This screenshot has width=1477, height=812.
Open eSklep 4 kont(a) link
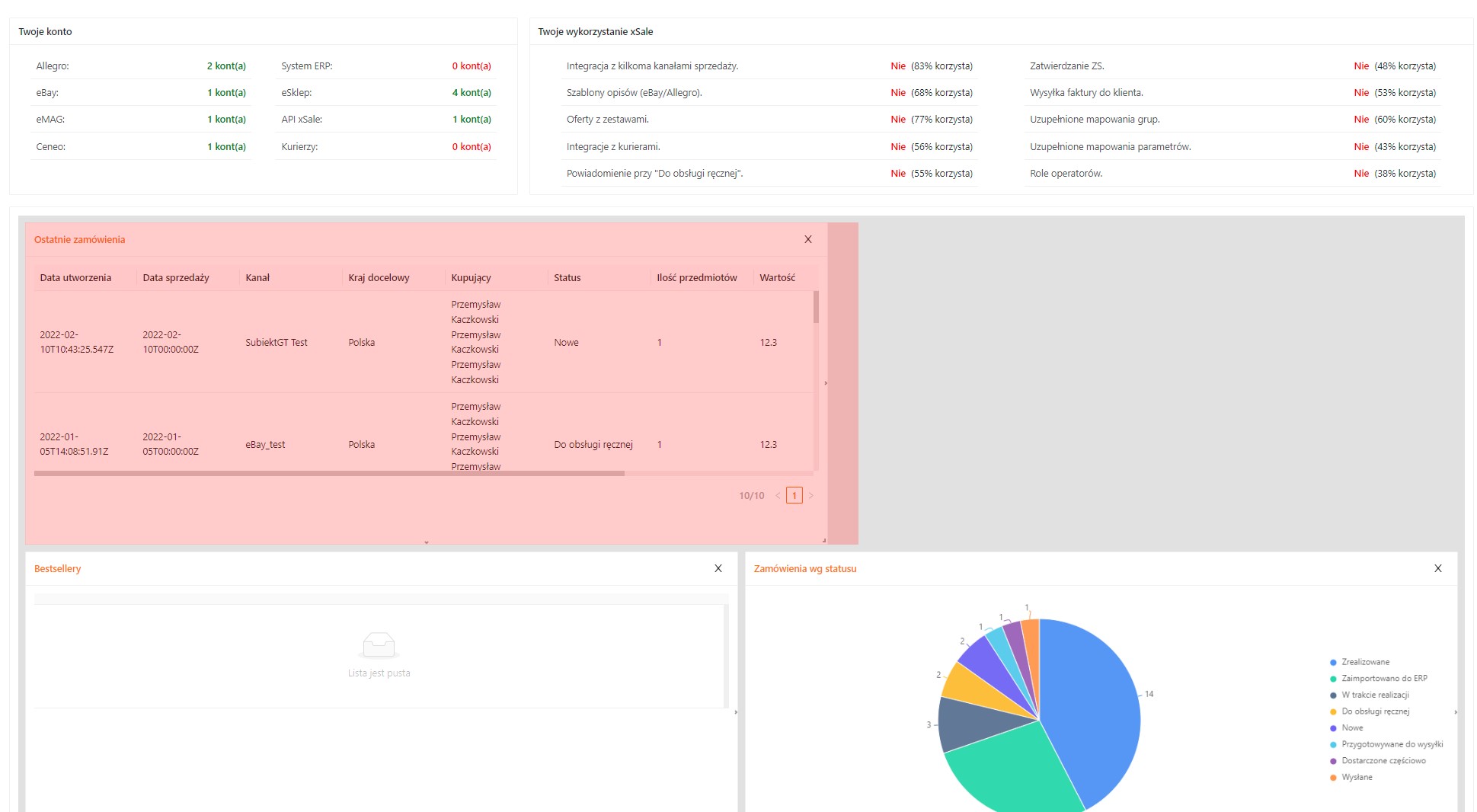472,93
